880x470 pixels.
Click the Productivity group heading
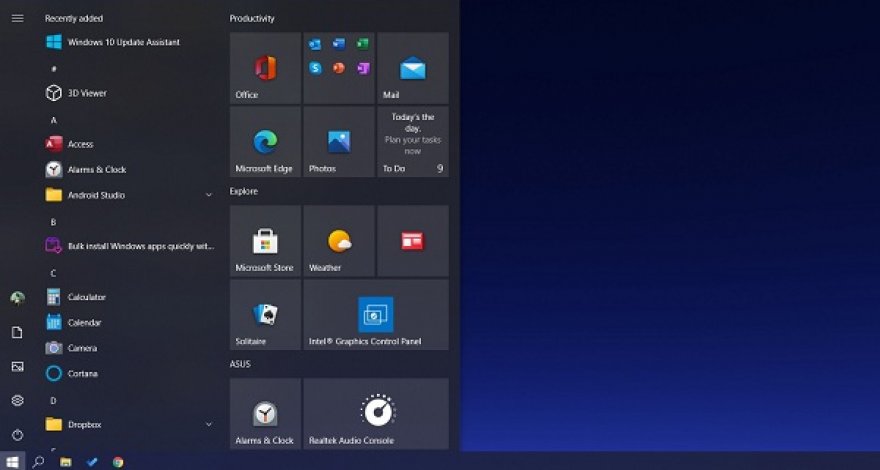[x=252, y=19]
